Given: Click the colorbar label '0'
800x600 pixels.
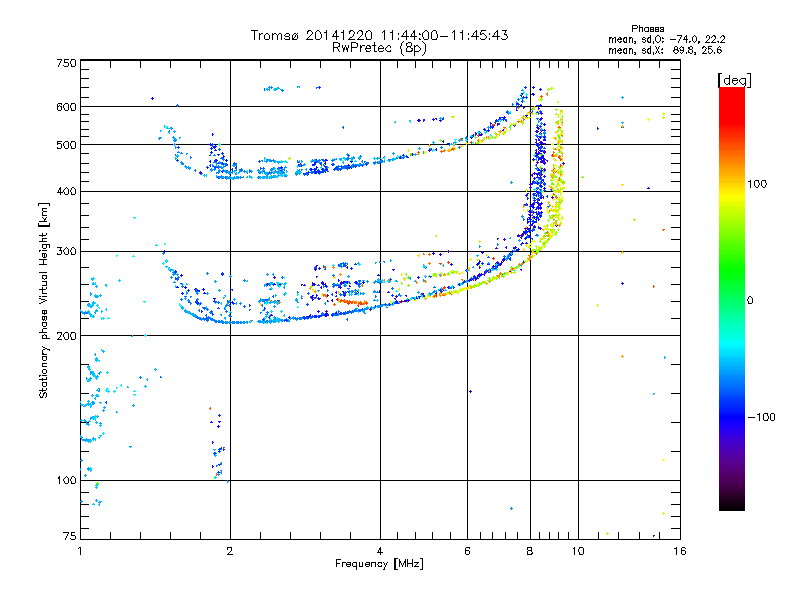Looking at the screenshot, I should tap(750, 301).
